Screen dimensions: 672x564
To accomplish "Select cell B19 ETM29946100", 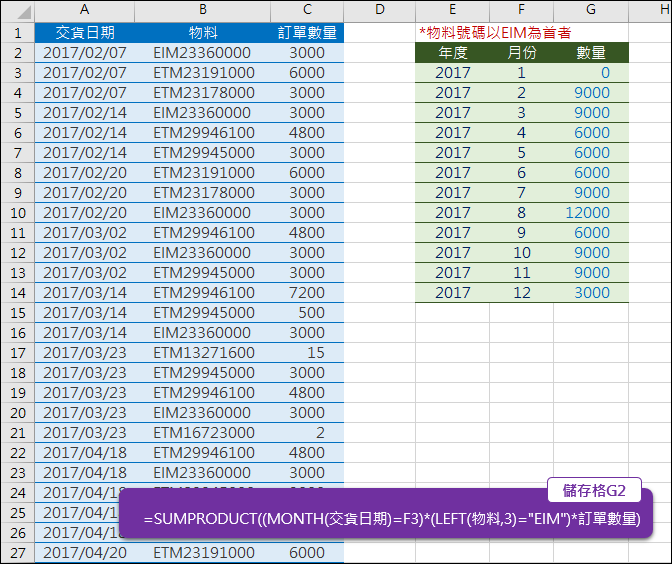I will pyautogui.click(x=203, y=393).
